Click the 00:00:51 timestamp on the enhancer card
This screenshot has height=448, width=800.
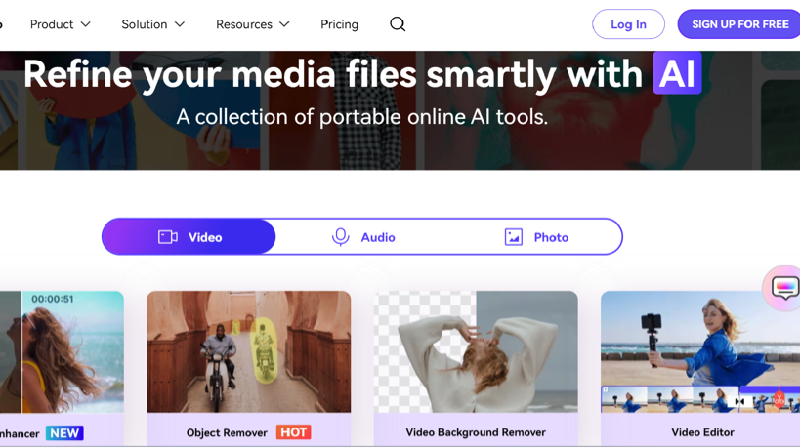click(x=52, y=299)
